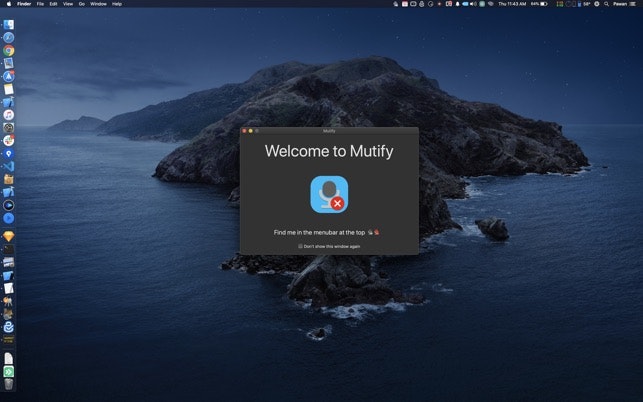643x402 pixels.
Task: Close the Mutify welcome window
Action: pos(244,131)
